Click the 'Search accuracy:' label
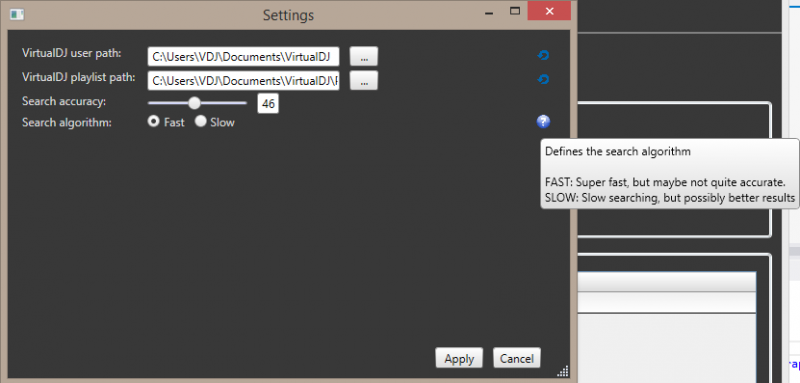800x383 pixels. pos(64,101)
